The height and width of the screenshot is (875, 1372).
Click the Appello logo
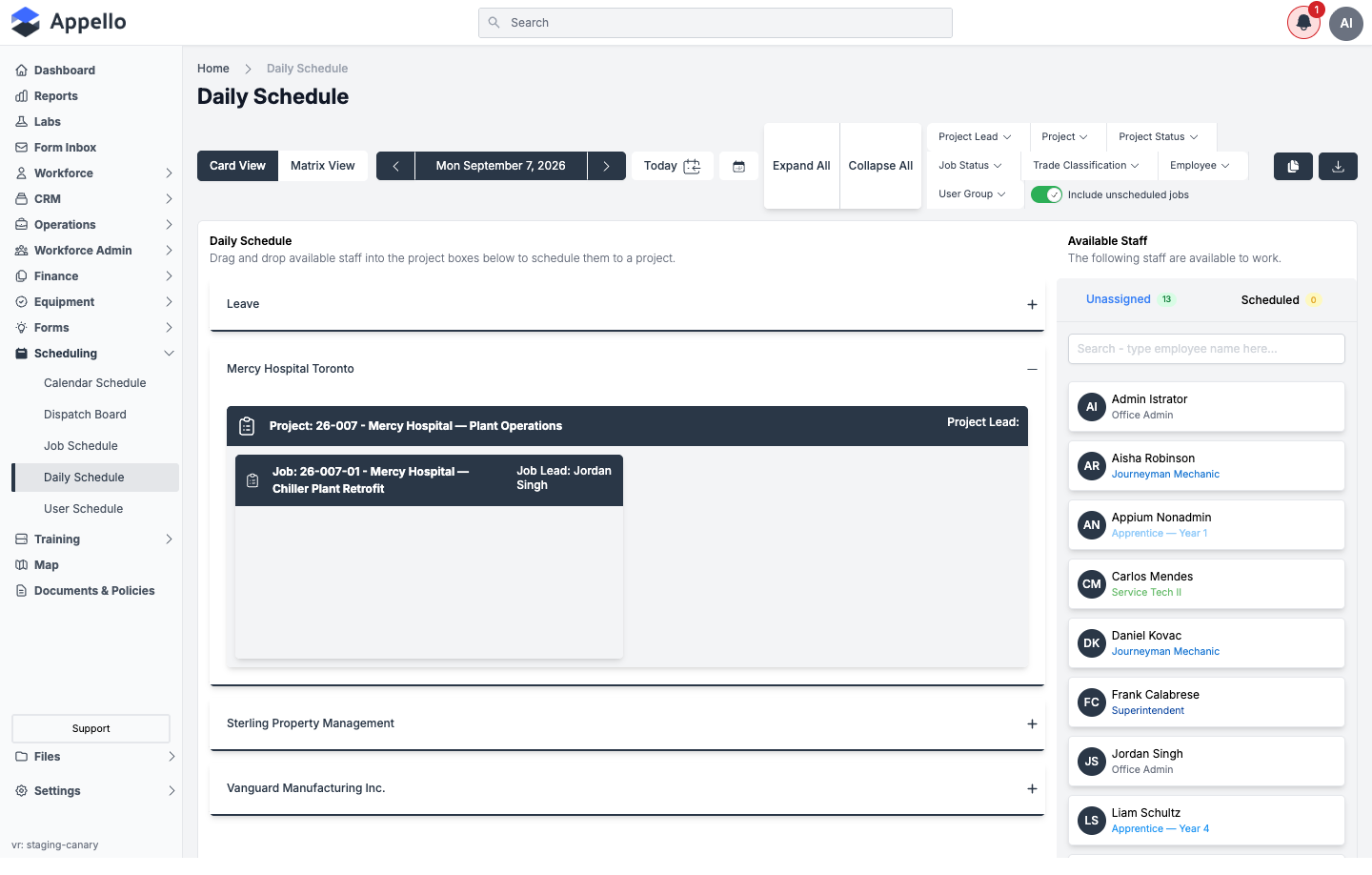coord(69,22)
